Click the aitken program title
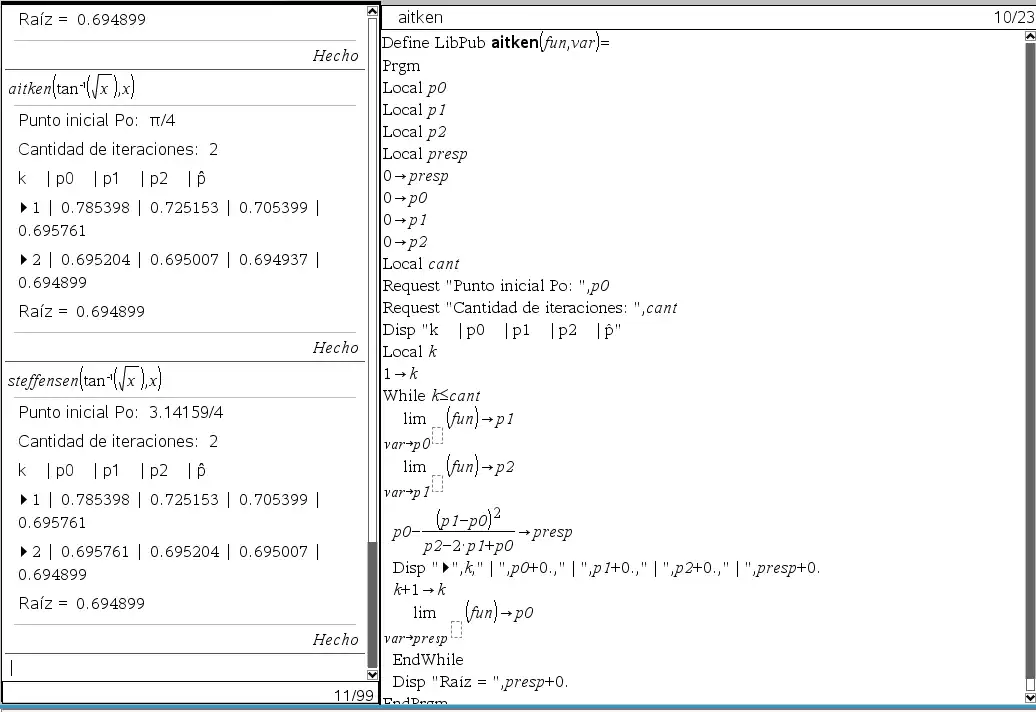 (x=420, y=17)
